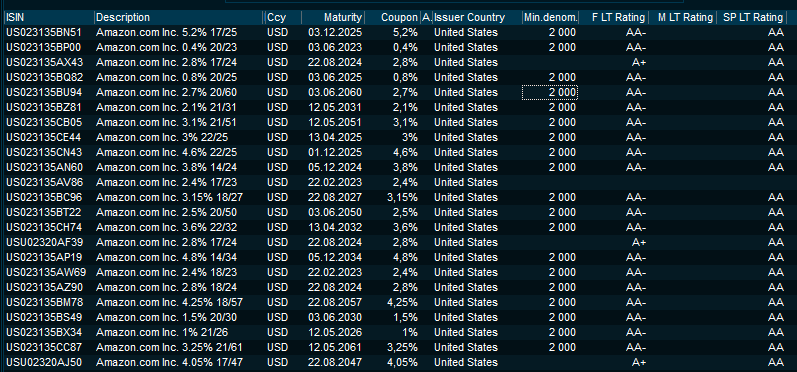Select ISIN US023135BU94
Screen dimensions: 797x372
coord(44,92)
